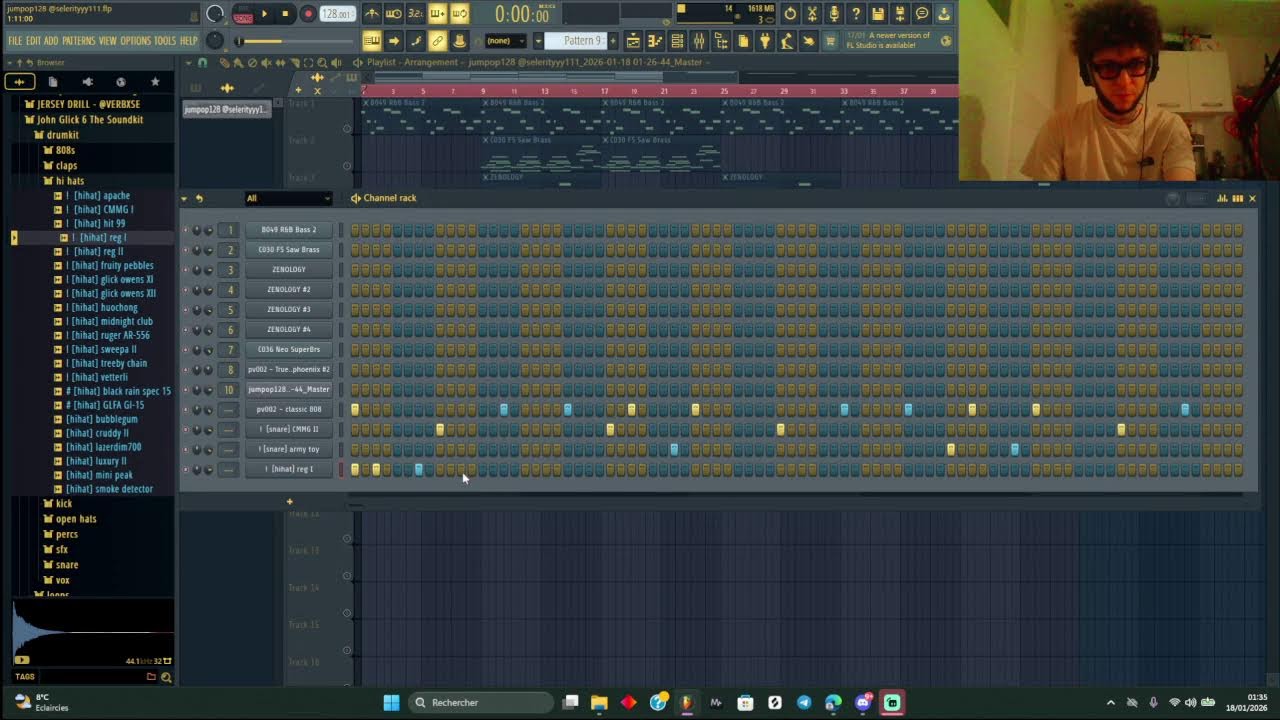Open the channel filter 'All' dropdown

[x=288, y=198]
